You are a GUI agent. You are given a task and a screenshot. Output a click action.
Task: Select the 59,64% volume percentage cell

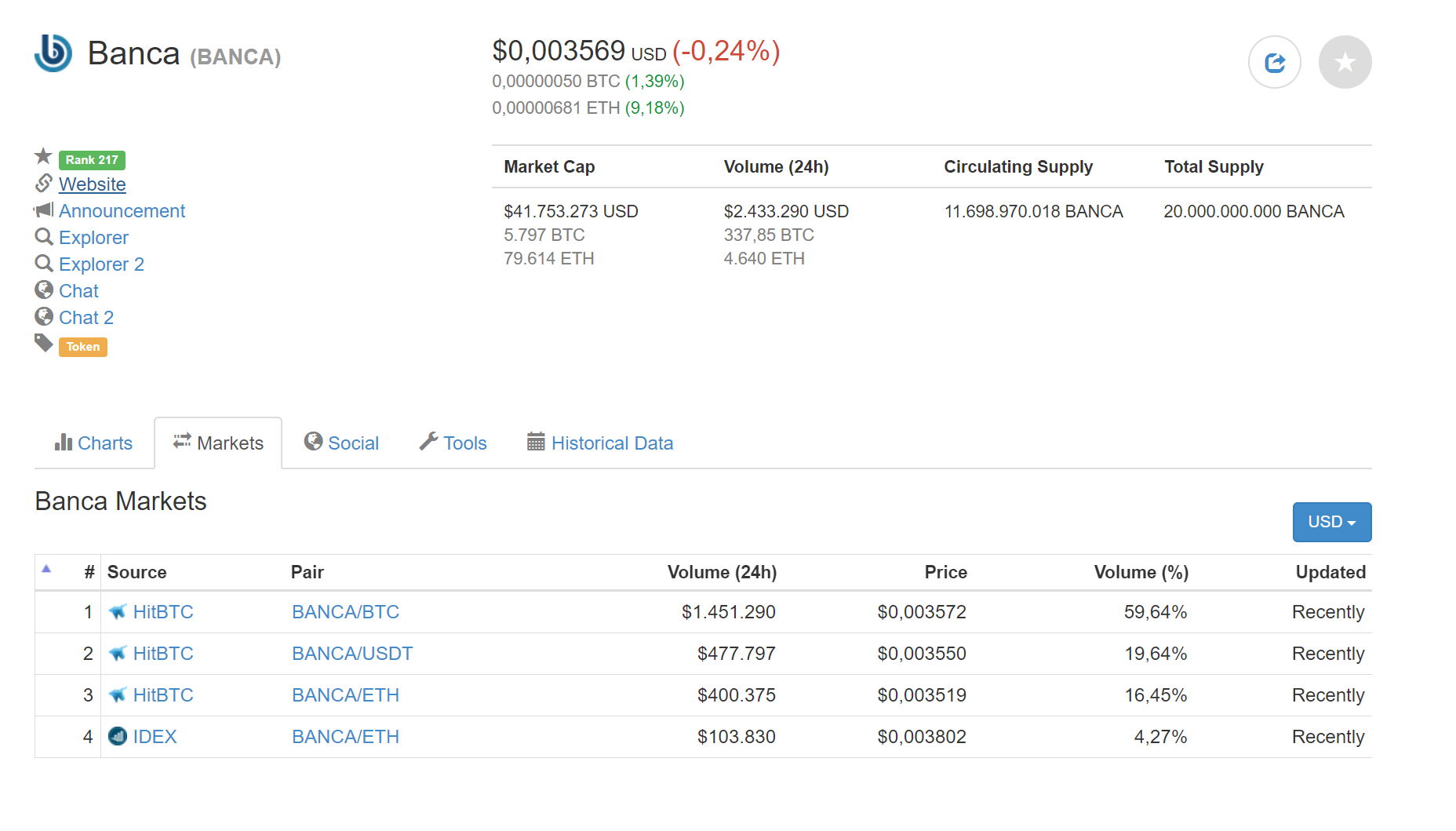1156,612
